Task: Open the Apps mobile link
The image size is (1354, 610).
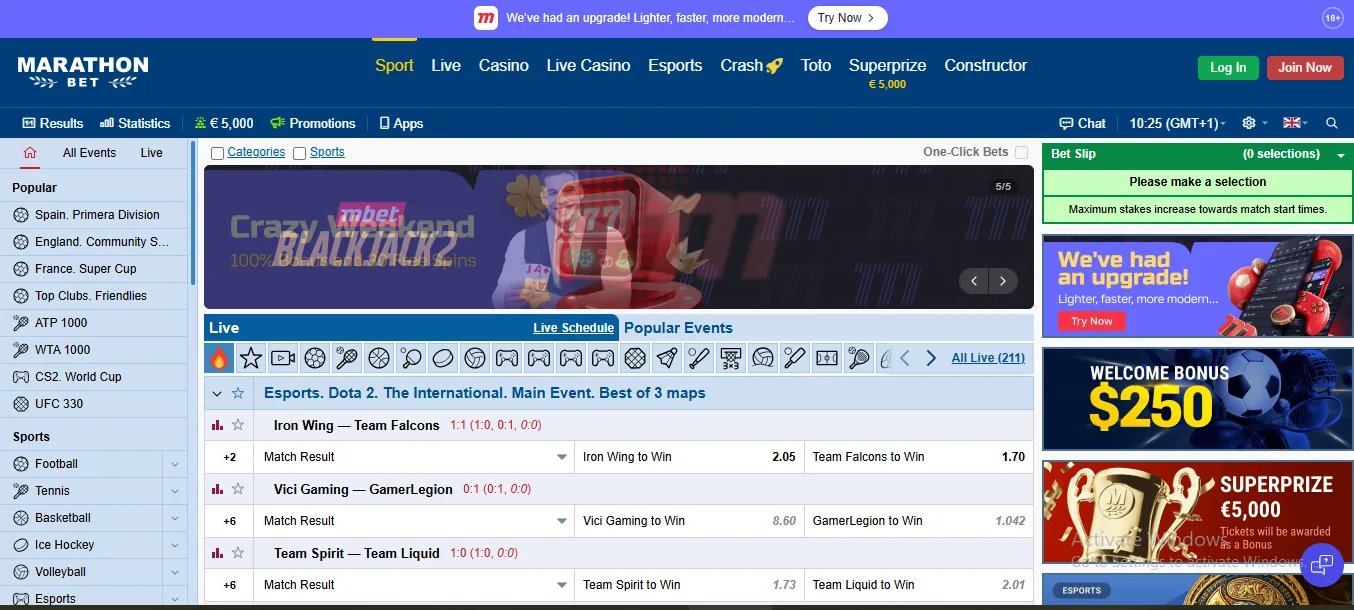Action: [401, 123]
